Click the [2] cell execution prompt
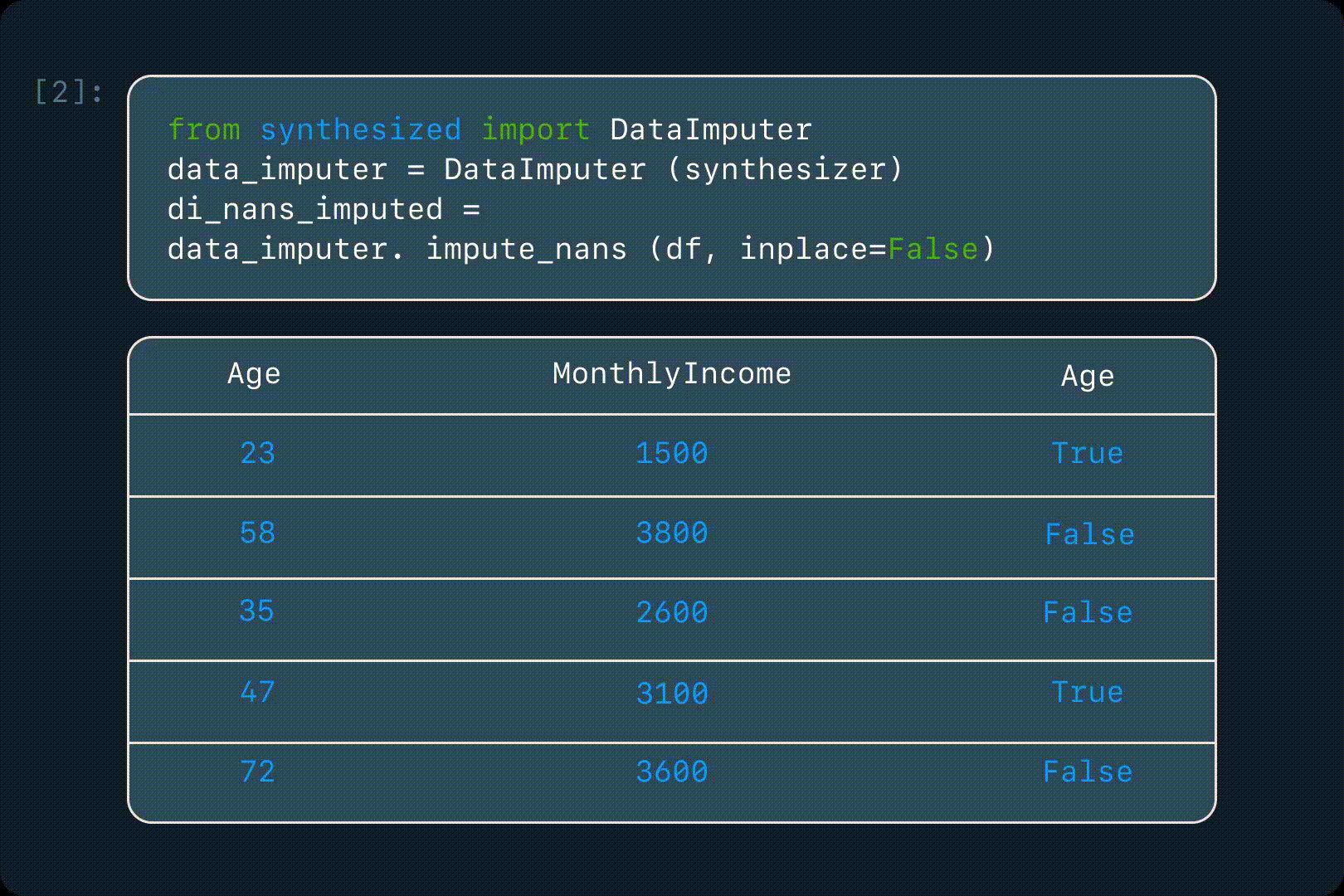The width and height of the screenshot is (1344, 896). [x=69, y=92]
